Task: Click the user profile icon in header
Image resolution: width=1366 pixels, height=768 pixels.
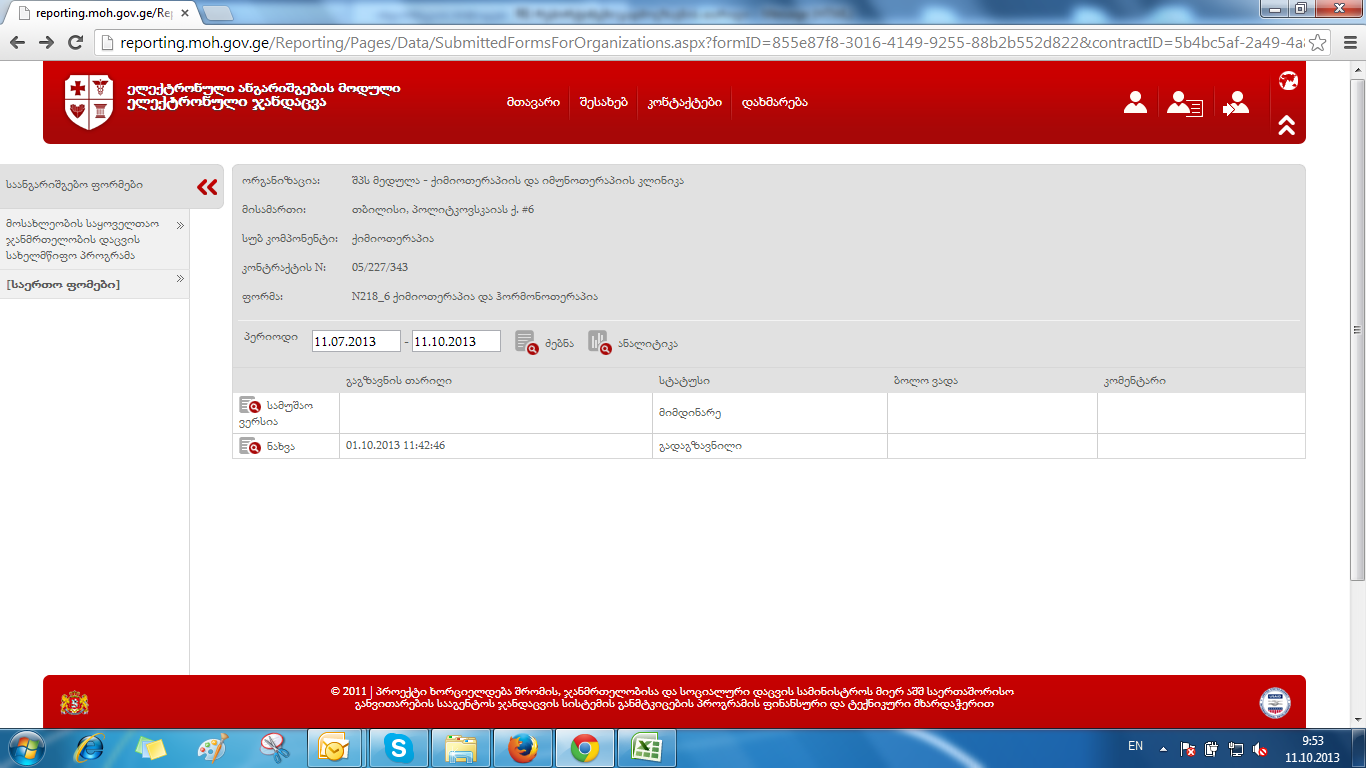Action: (x=1135, y=103)
